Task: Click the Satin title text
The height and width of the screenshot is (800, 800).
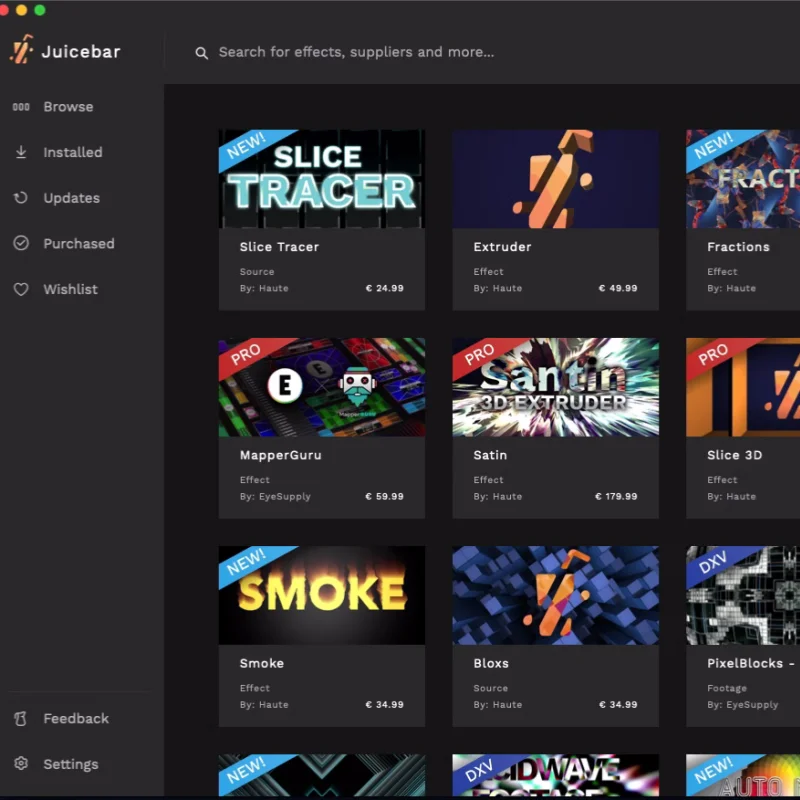Action: (490, 455)
